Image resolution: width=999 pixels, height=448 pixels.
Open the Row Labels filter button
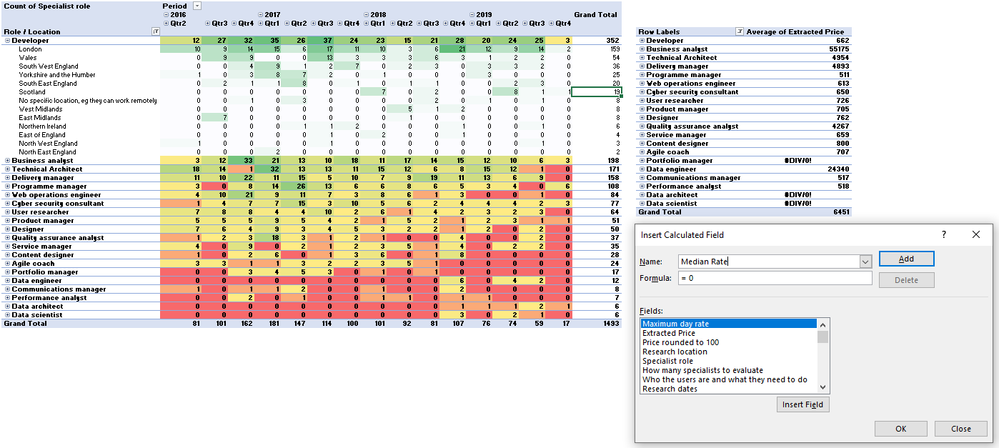pyautogui.click(x=739, y=31)
